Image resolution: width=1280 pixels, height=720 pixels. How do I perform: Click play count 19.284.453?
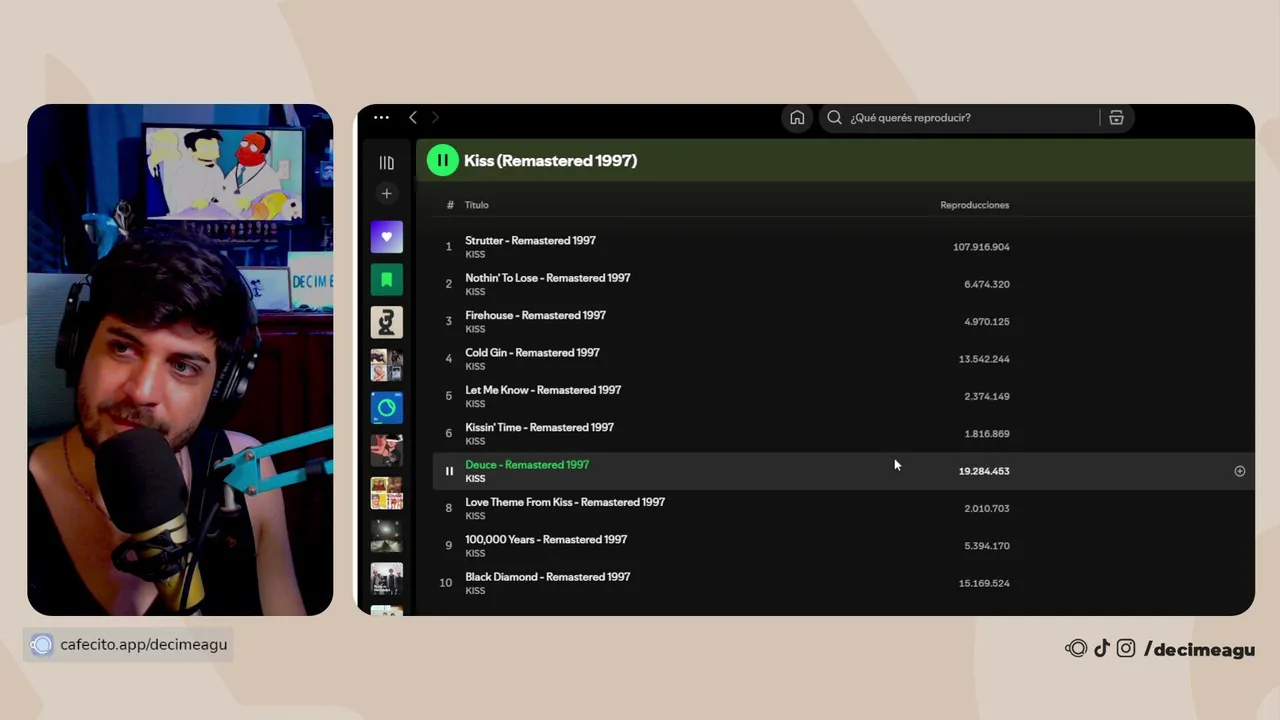pos(984,471)
